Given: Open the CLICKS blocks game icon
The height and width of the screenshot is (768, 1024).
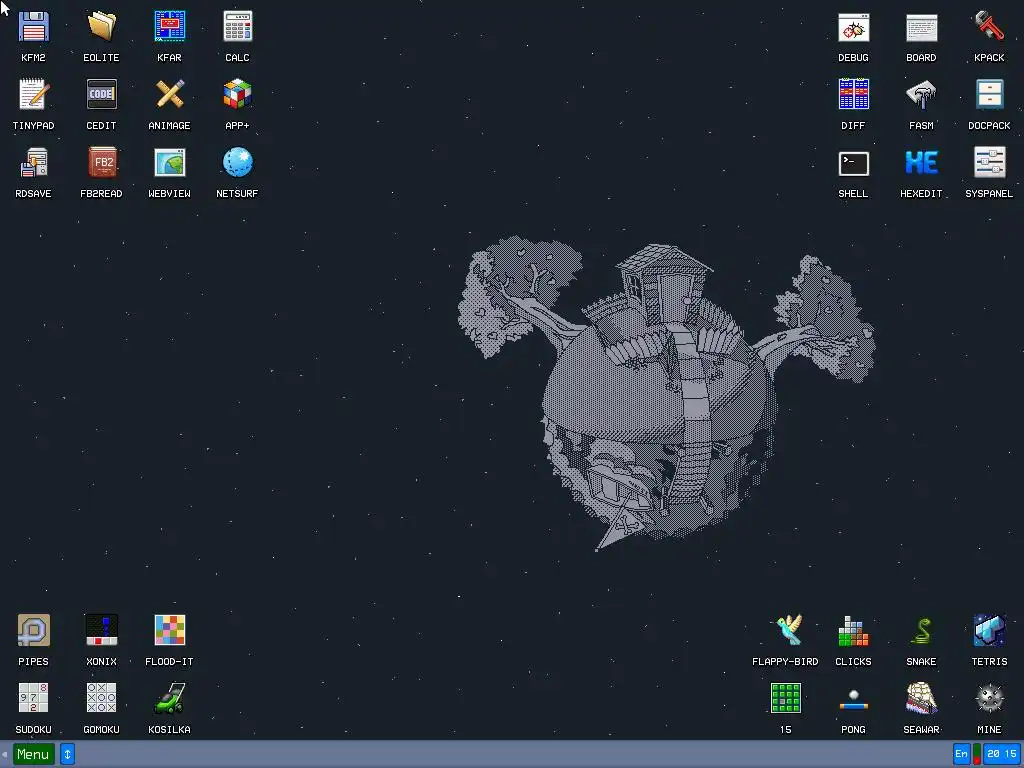Looking at the screenshot, I should (x=854, y=630).
